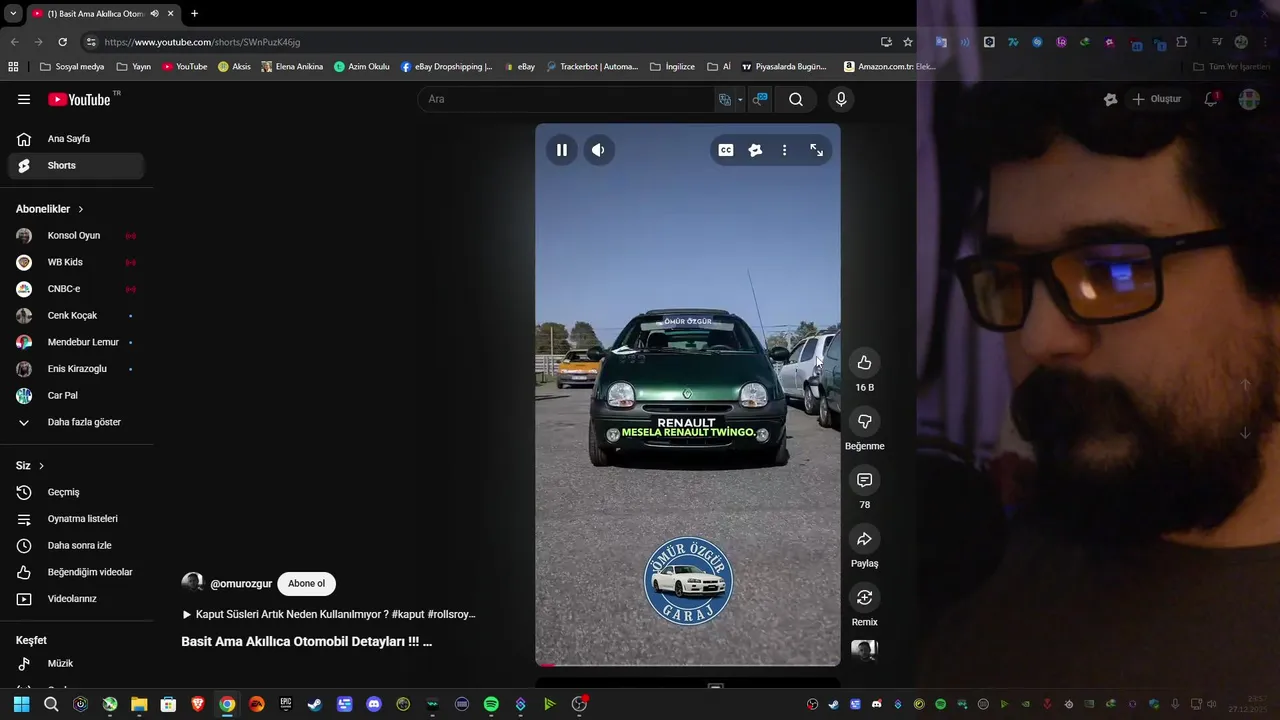This screenshot has height=720, width=1280.
Task: Open the sound thumbnail below Remix
Action: 864,650
